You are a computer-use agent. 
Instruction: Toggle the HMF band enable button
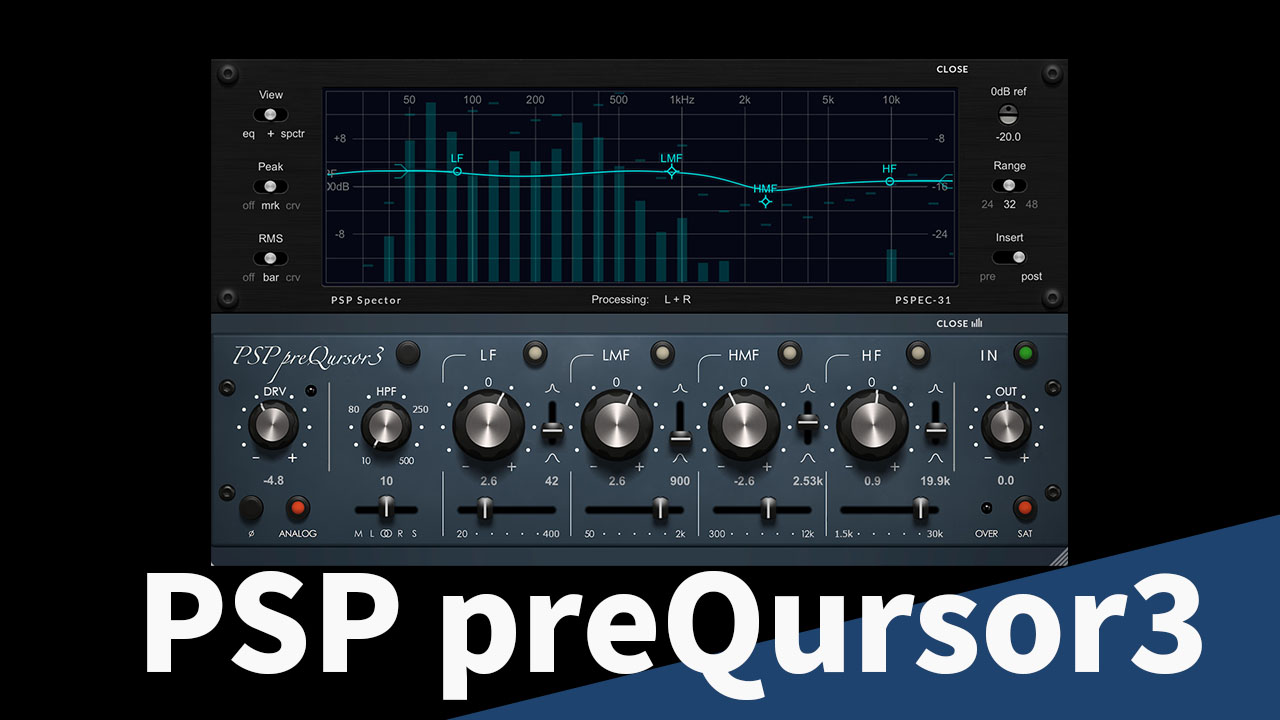pyautogui.click(x=790, y=353)
